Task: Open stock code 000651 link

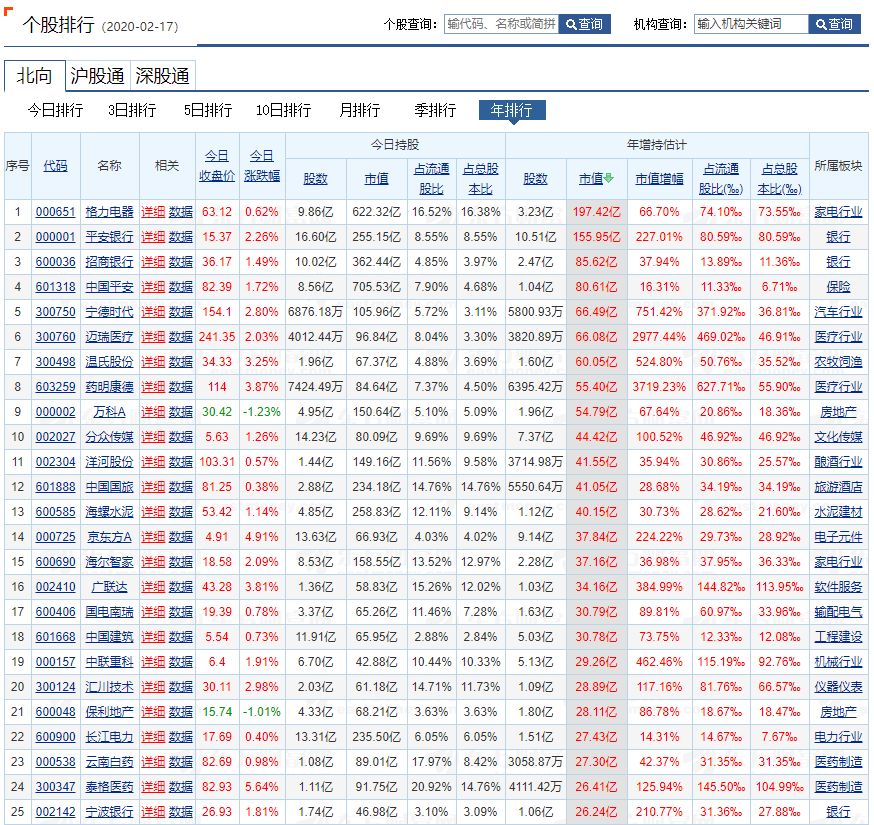Action: click(55, 212)
